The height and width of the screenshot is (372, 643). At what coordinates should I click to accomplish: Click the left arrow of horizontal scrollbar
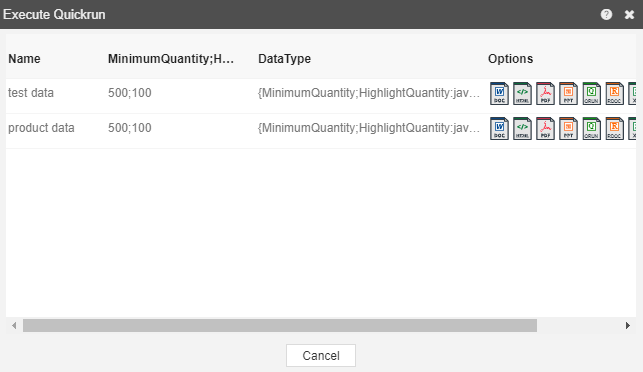point(14,326)
